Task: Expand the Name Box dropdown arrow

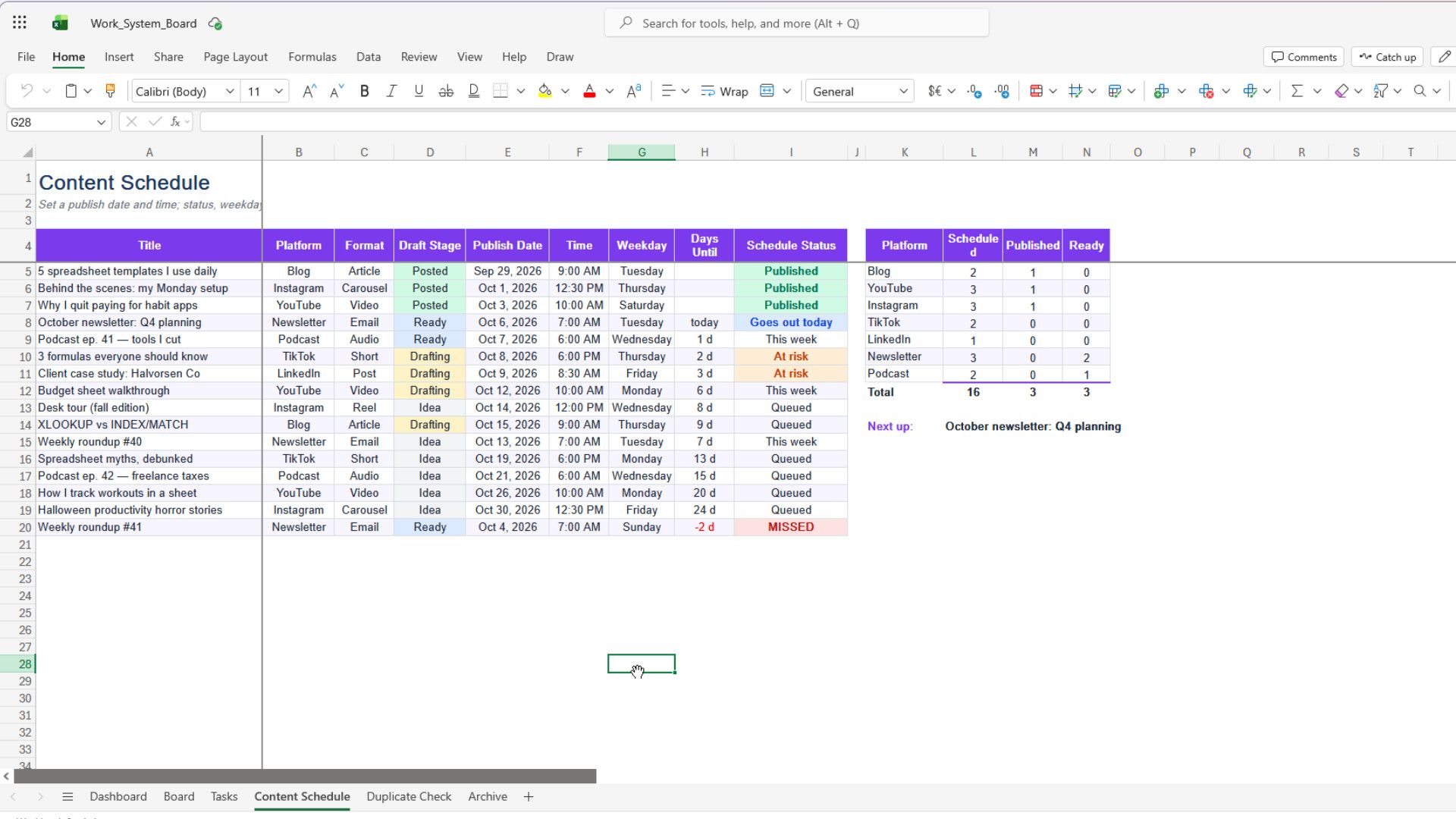Action: [x=101, y=122]
